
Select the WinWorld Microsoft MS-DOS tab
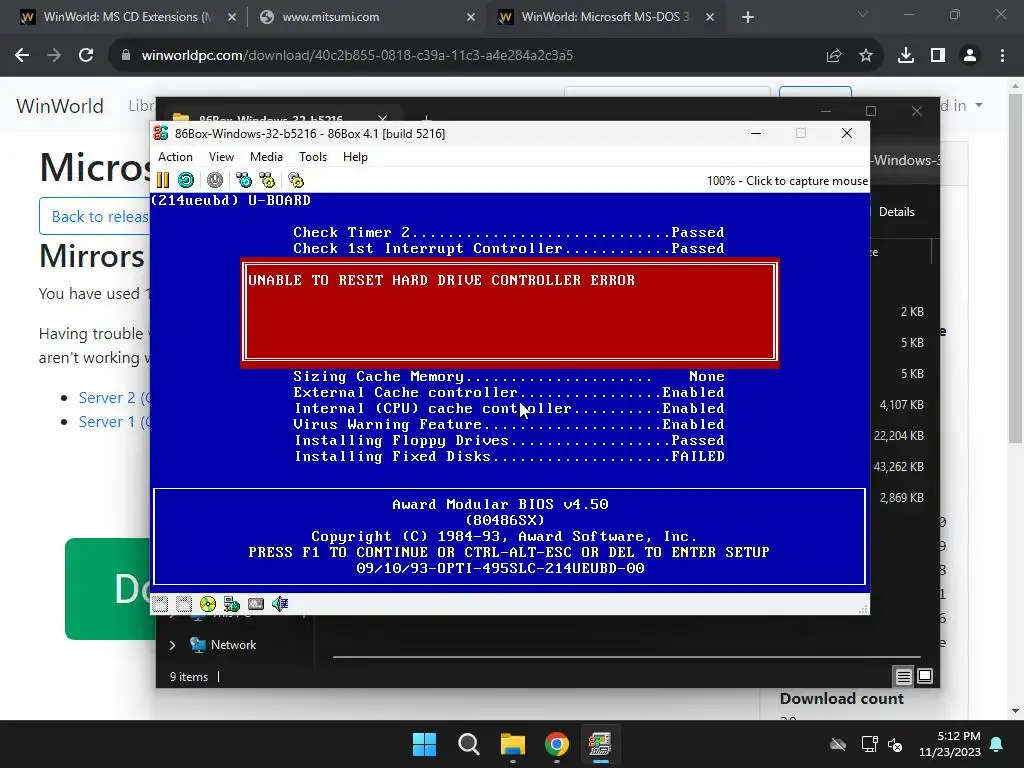coord(605,17)
